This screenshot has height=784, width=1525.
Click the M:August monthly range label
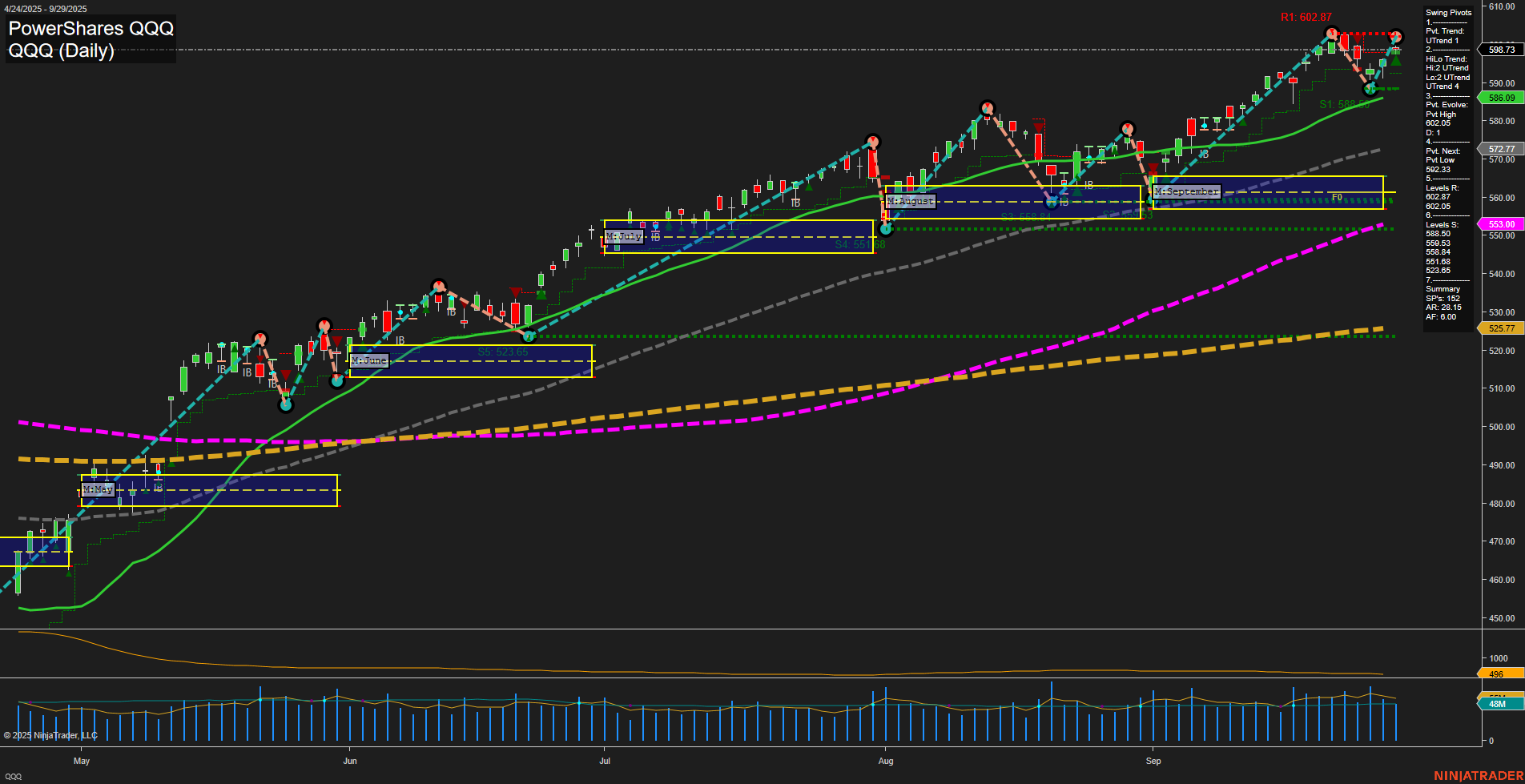click(911, 201)
